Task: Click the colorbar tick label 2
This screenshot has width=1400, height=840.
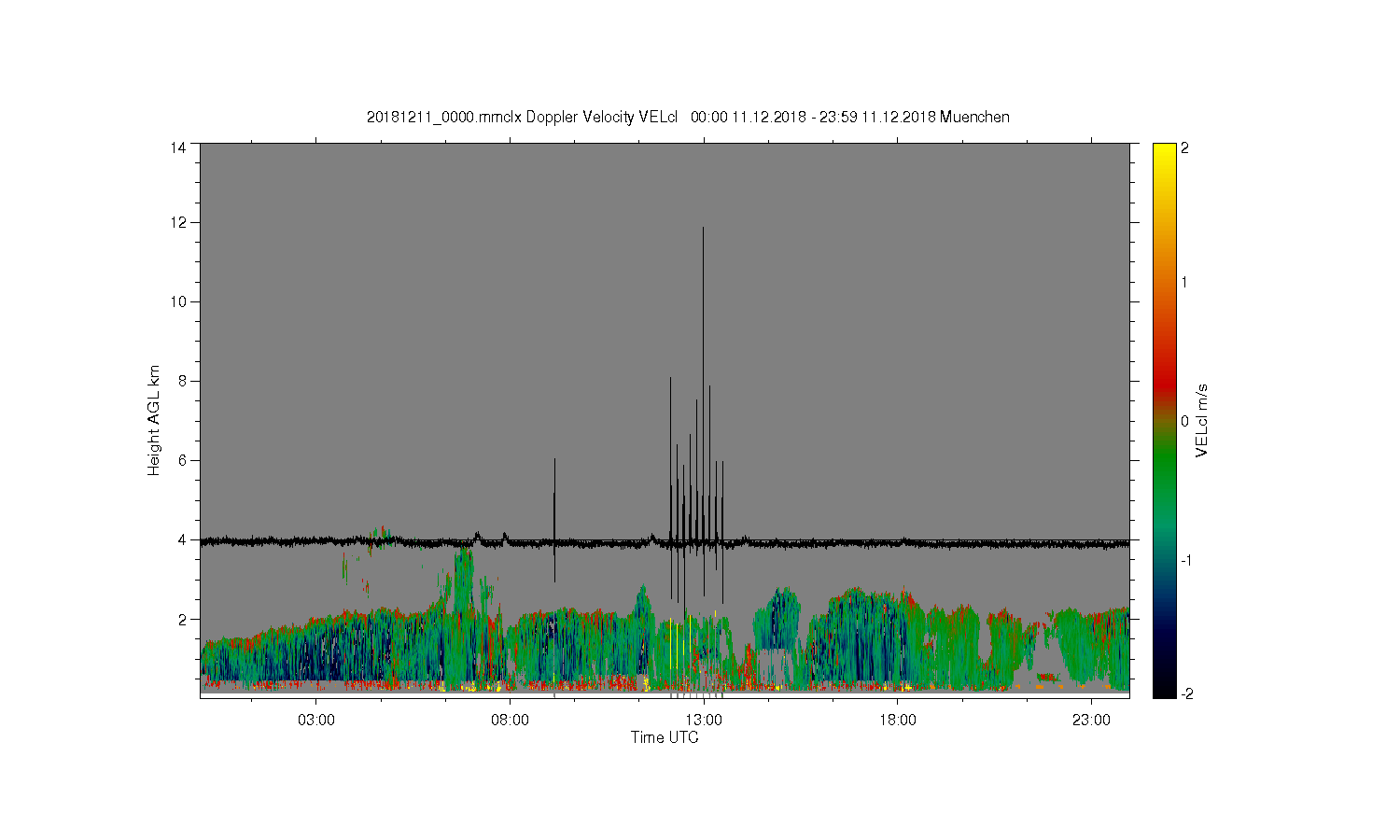Action: (x=1185, y=147)
